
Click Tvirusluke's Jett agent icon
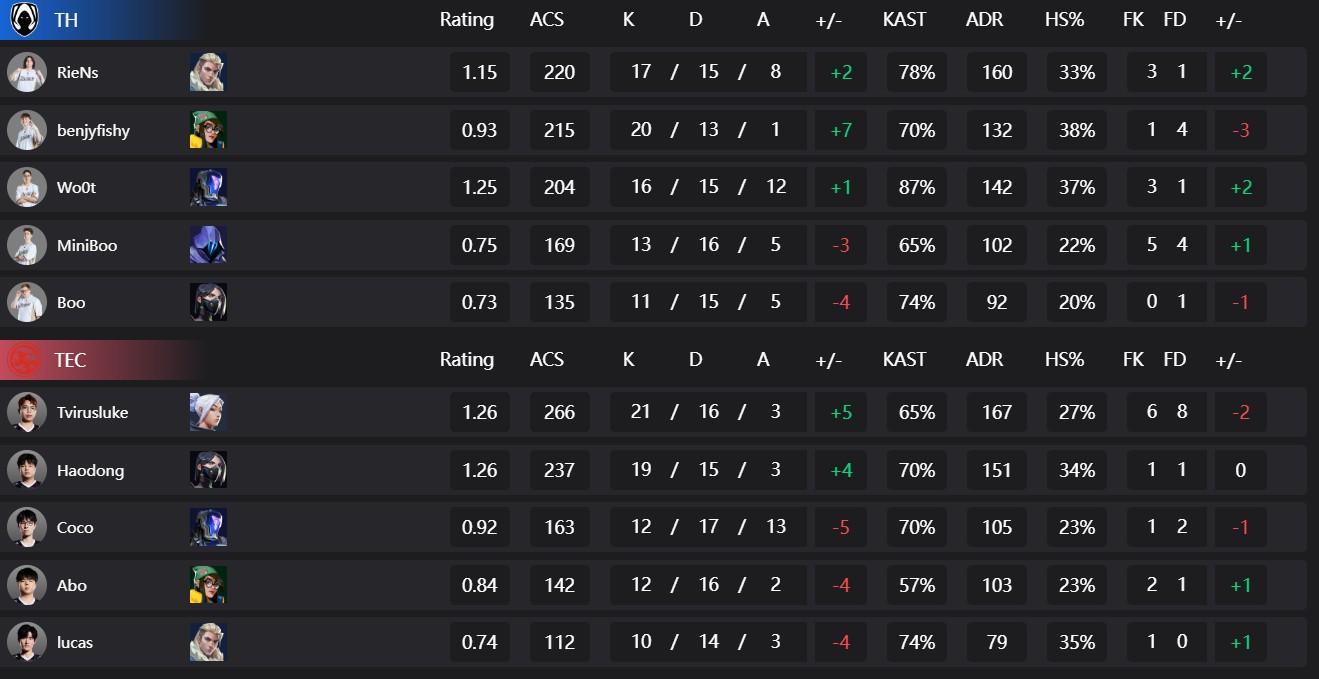[x=208, y=412]
